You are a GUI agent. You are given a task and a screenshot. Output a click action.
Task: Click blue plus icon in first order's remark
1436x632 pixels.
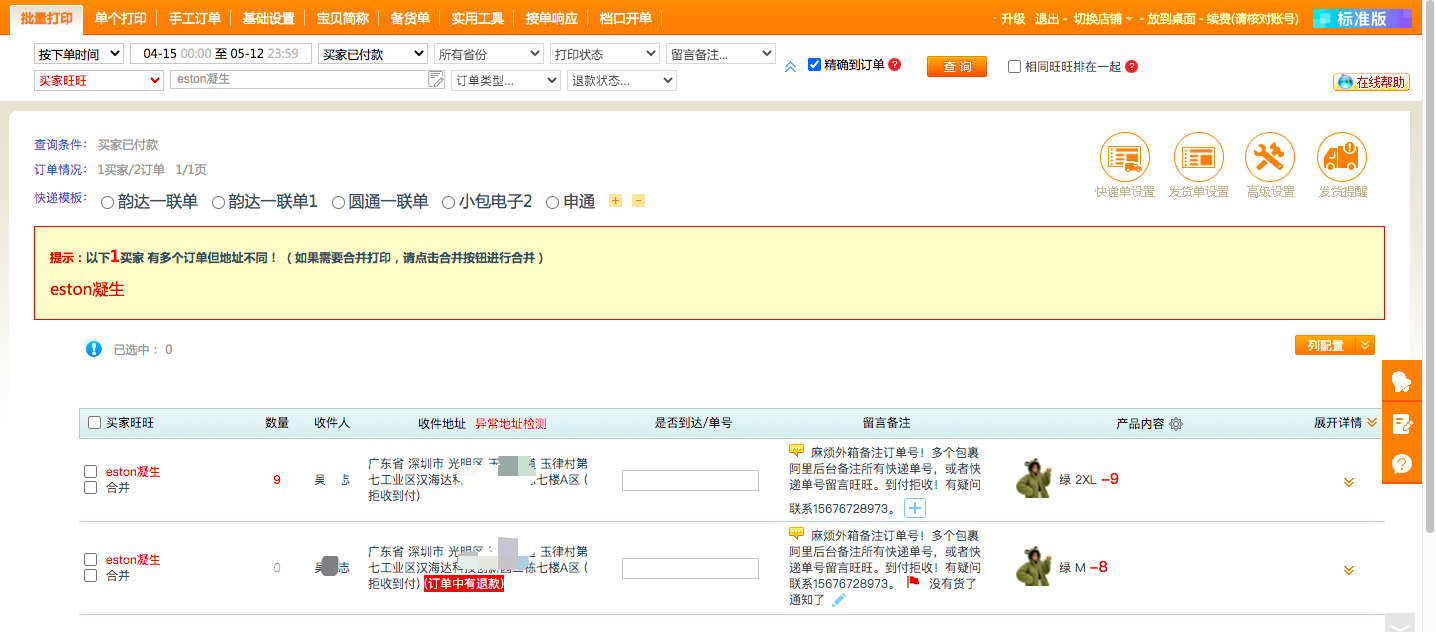(915, 508)
